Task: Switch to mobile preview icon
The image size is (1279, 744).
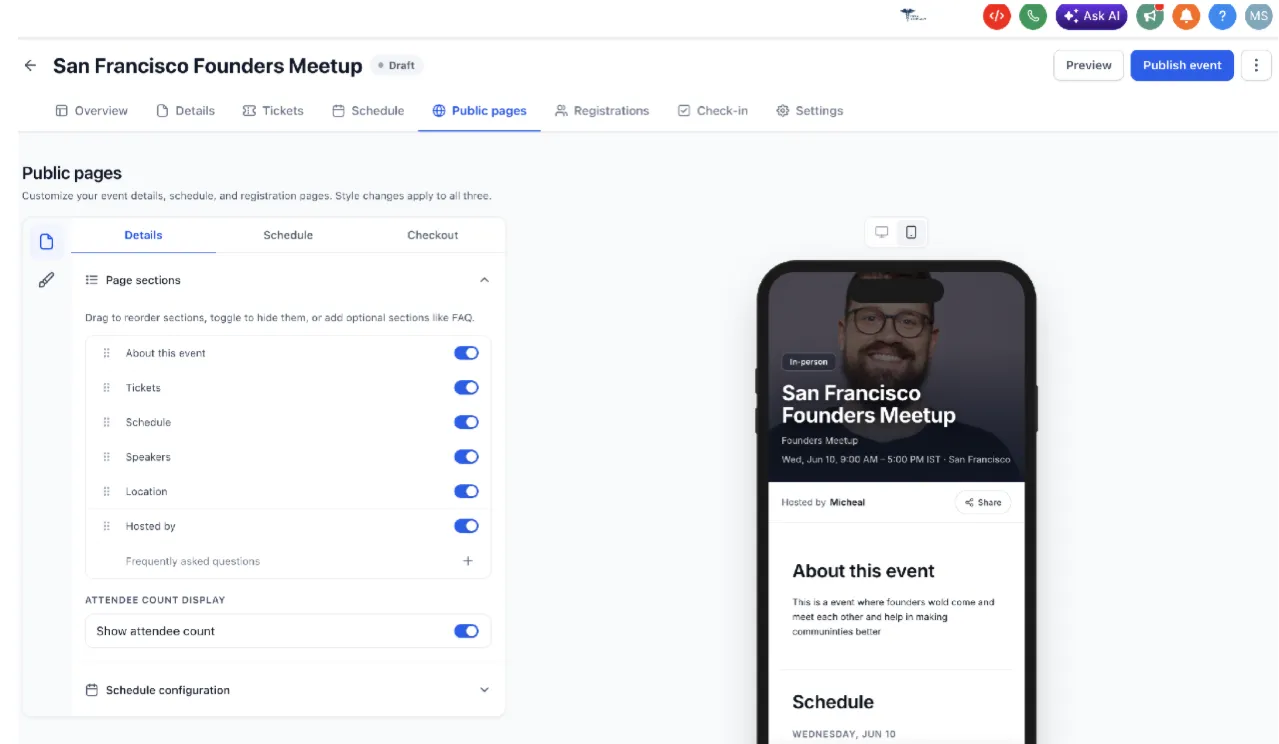Action: 911,232
